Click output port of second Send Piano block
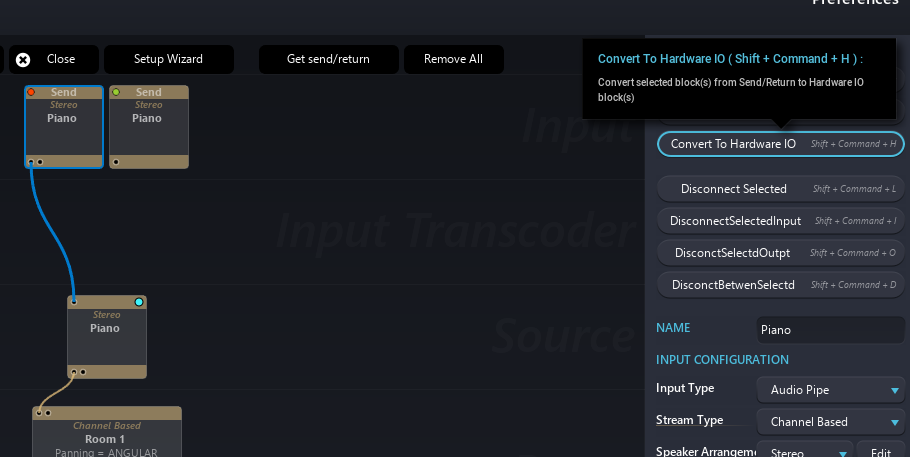Viewport: 910px width, 457px height. [116, 161]
